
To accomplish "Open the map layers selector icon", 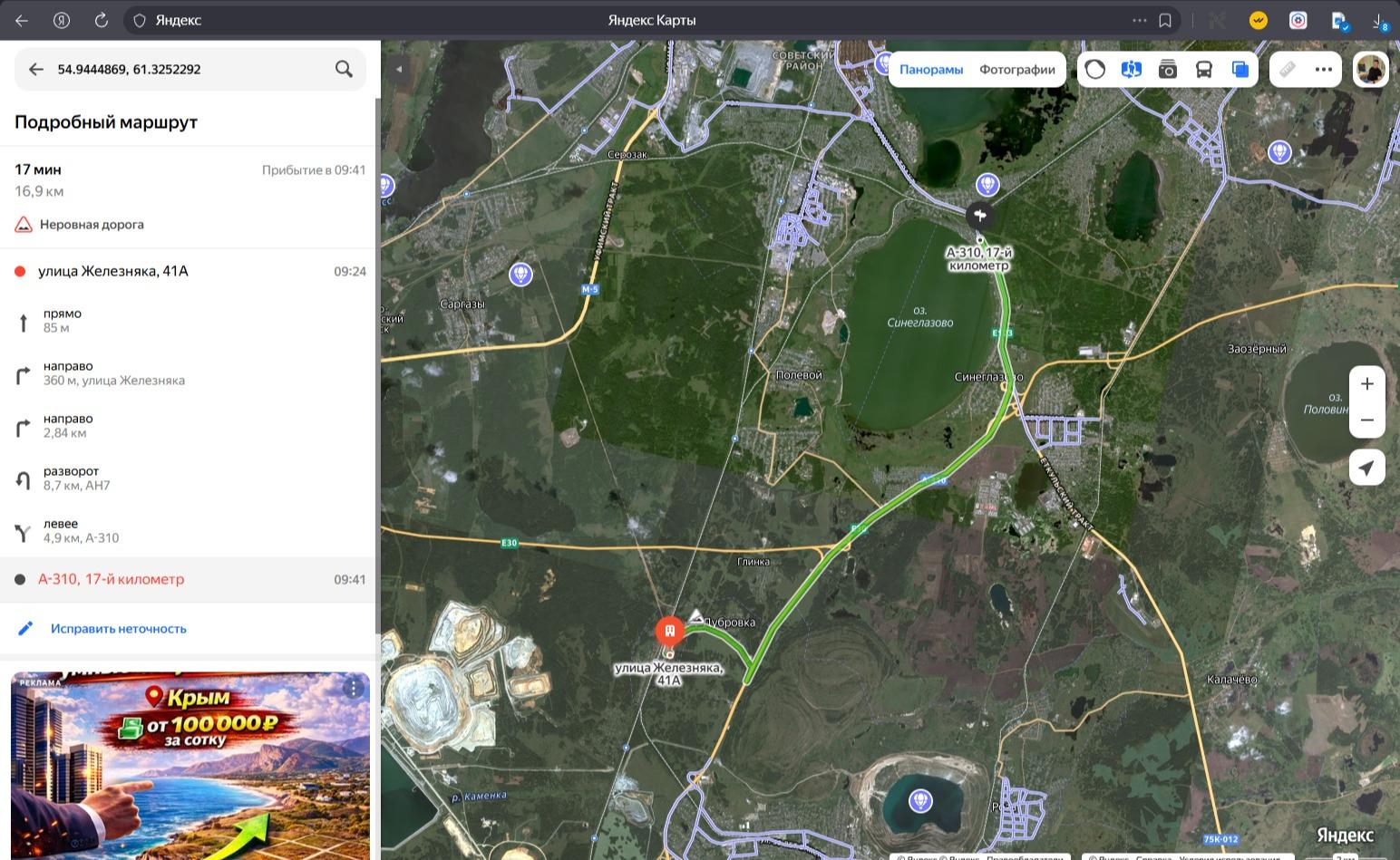I will [1240, 69].
